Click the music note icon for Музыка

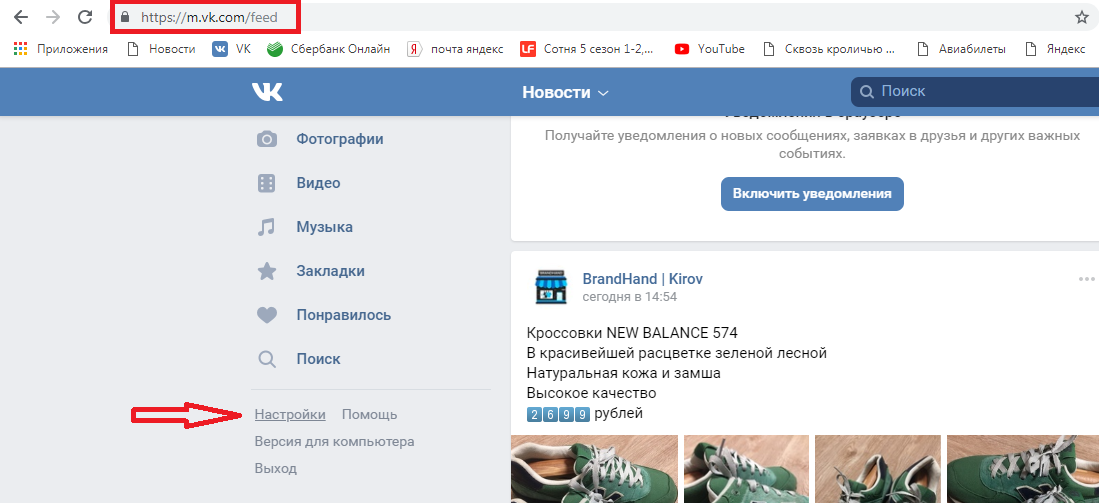click(266, 227)
